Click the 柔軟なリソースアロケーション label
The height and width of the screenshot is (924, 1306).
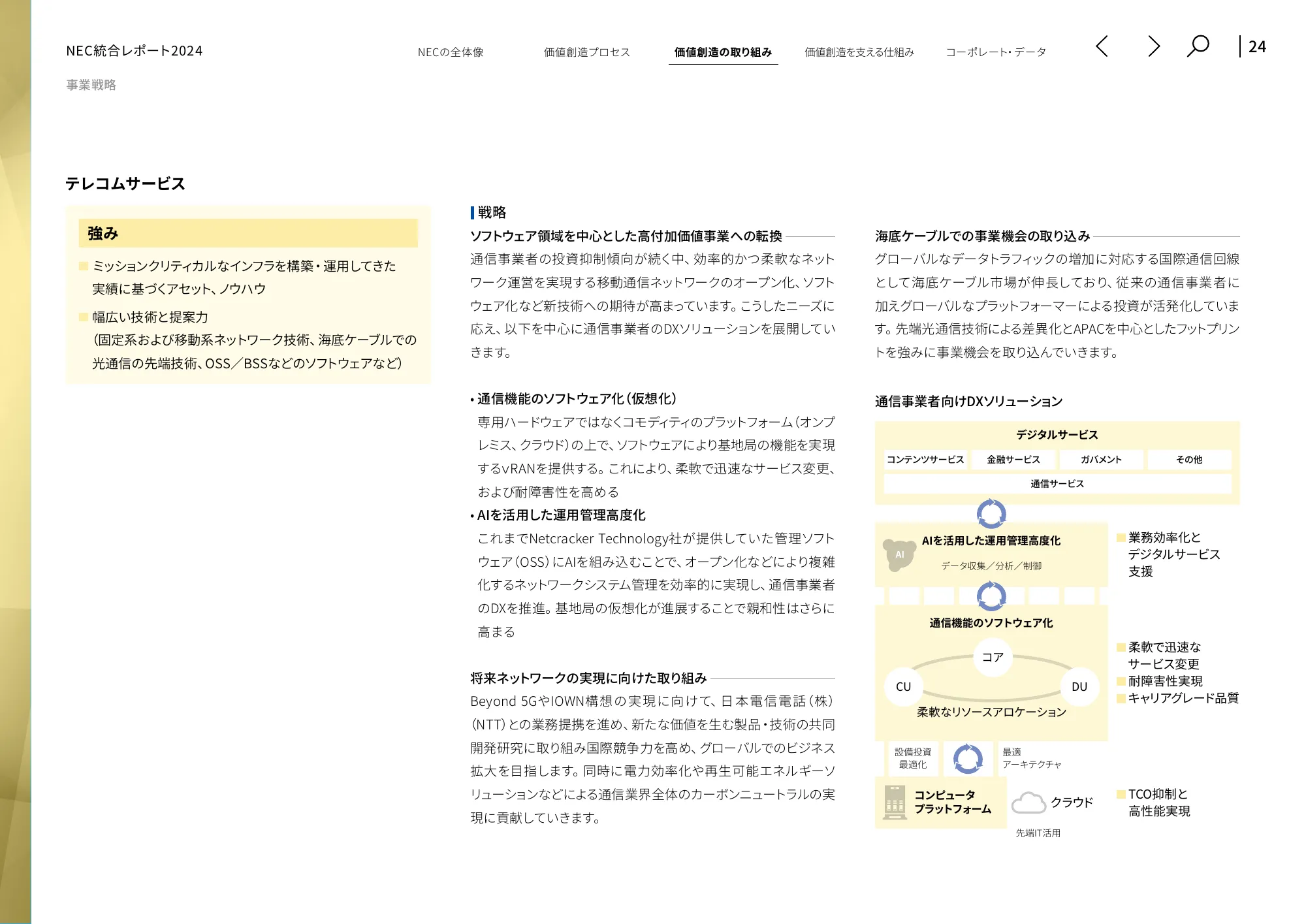(991, 712)
